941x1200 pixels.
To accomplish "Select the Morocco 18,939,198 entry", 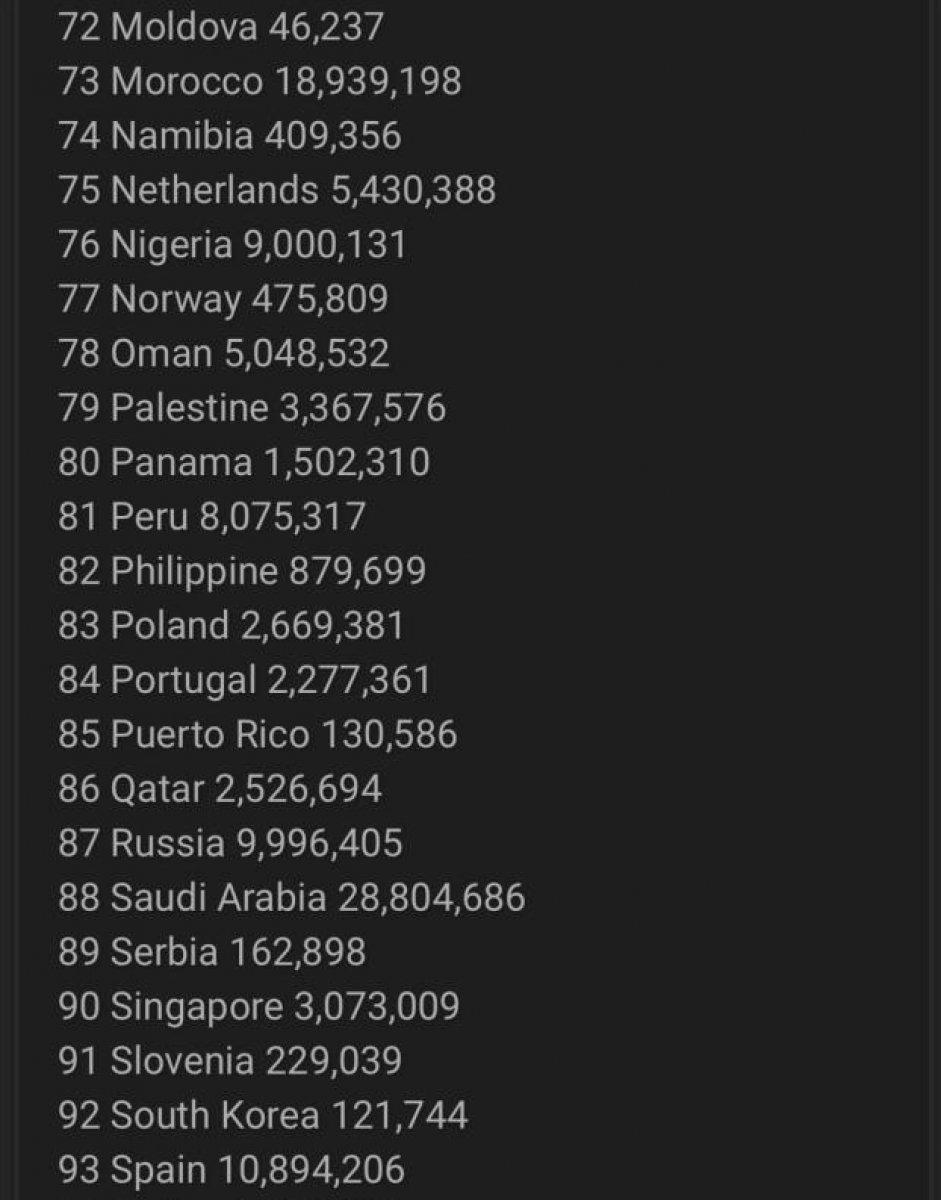I will point(260,81).
